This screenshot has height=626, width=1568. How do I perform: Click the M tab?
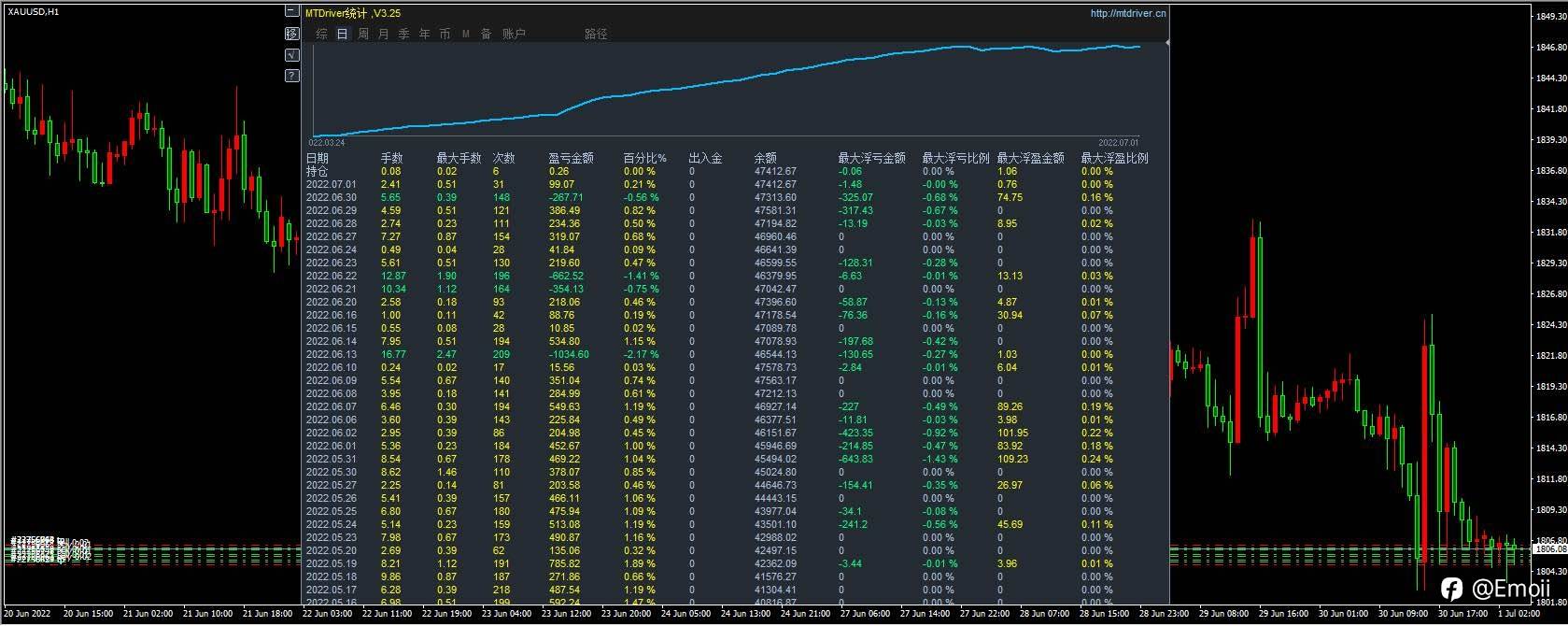click(465, 34)
